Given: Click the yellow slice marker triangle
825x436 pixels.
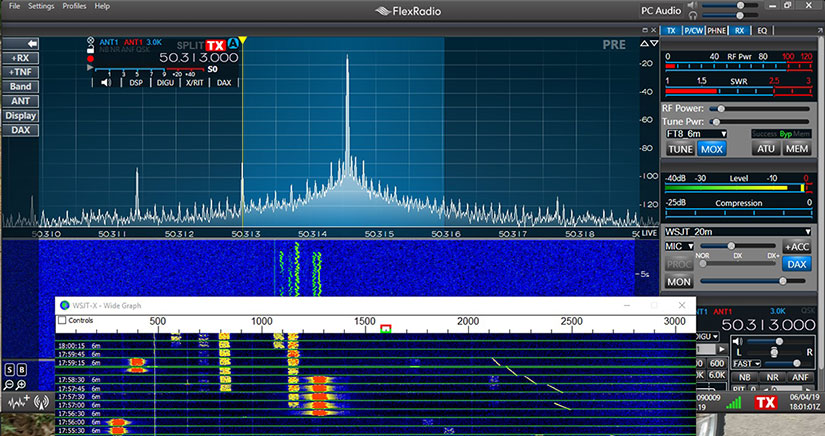Looking at the screenshot, I should (243, 40).
